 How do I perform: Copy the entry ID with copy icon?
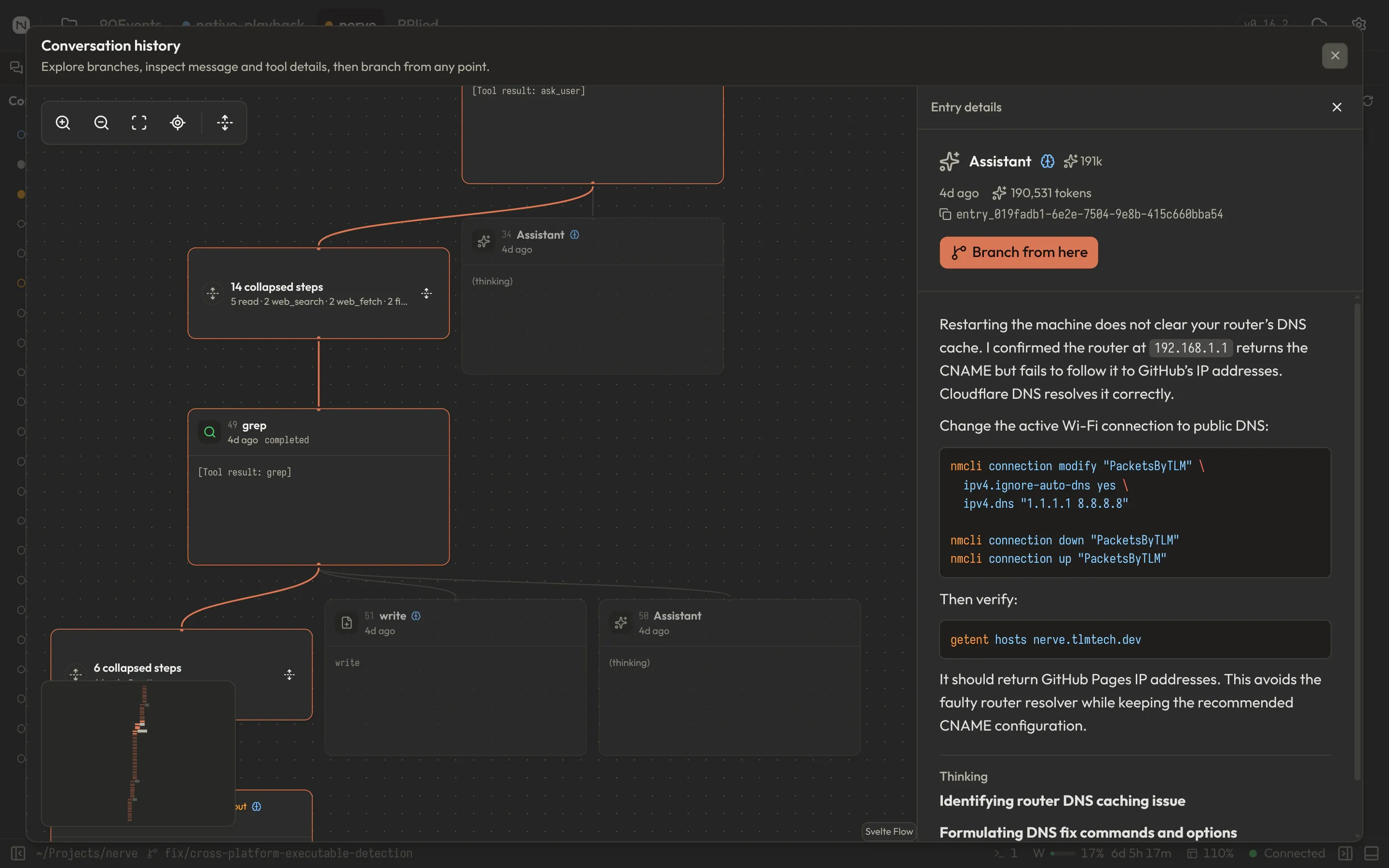(945, 214)
